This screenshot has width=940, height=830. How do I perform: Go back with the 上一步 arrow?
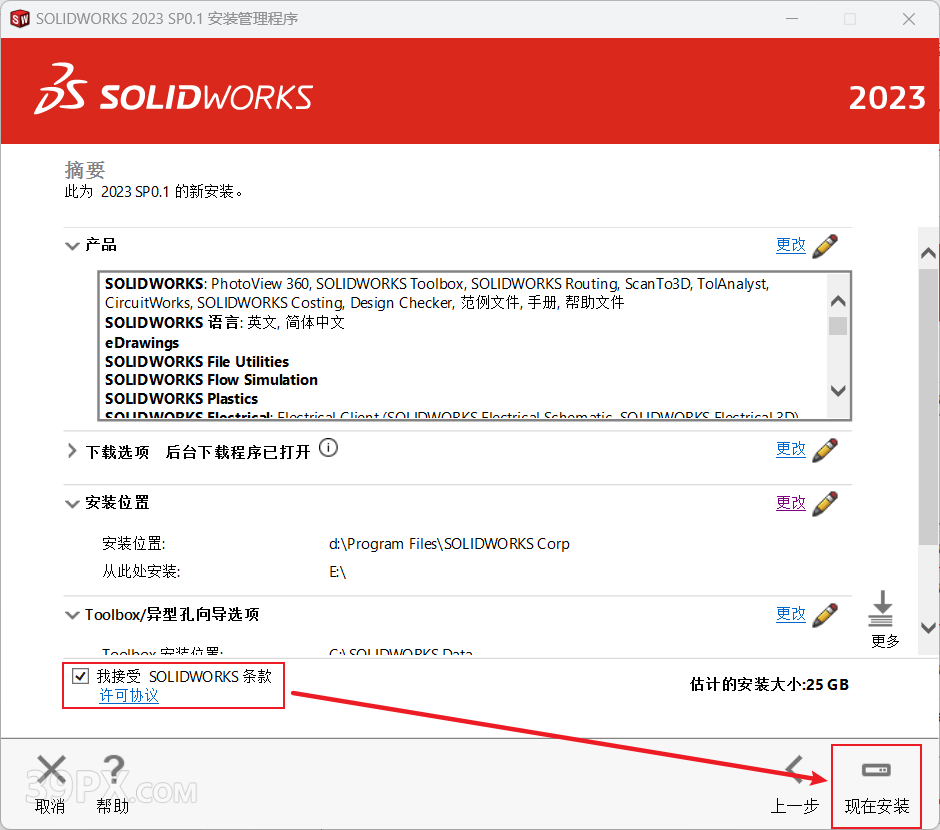pos(796,770)
